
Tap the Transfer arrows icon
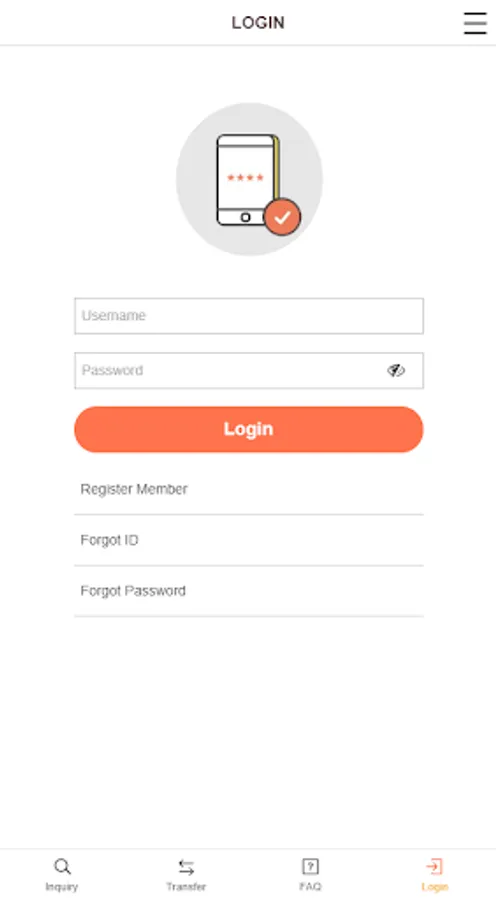(186, 867)
